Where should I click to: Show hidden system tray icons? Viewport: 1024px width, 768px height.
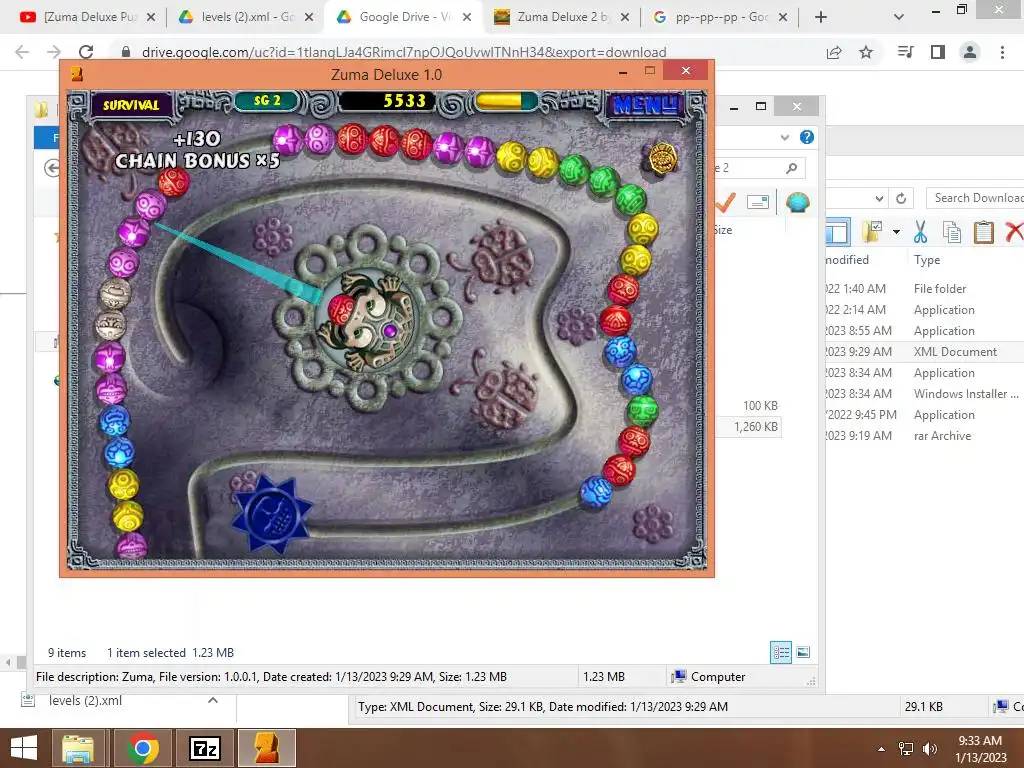point(882,749)
